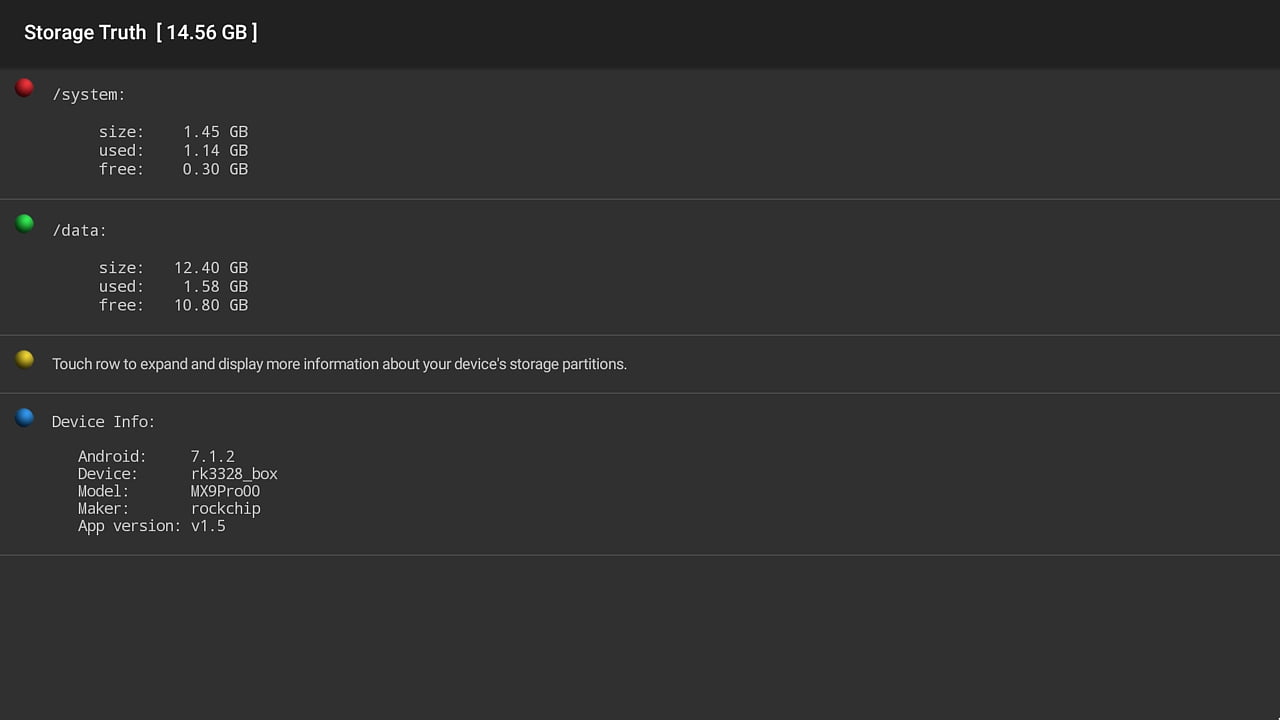Viewport: 1280px width, 720px height.
Task: Click the yellow ball icon beside the hint
Action: (x=25, y=359)
